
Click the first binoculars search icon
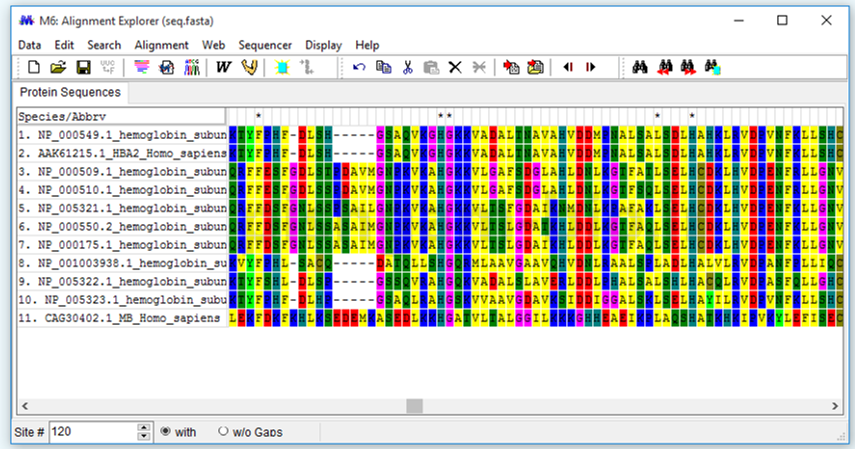[642, 67]
